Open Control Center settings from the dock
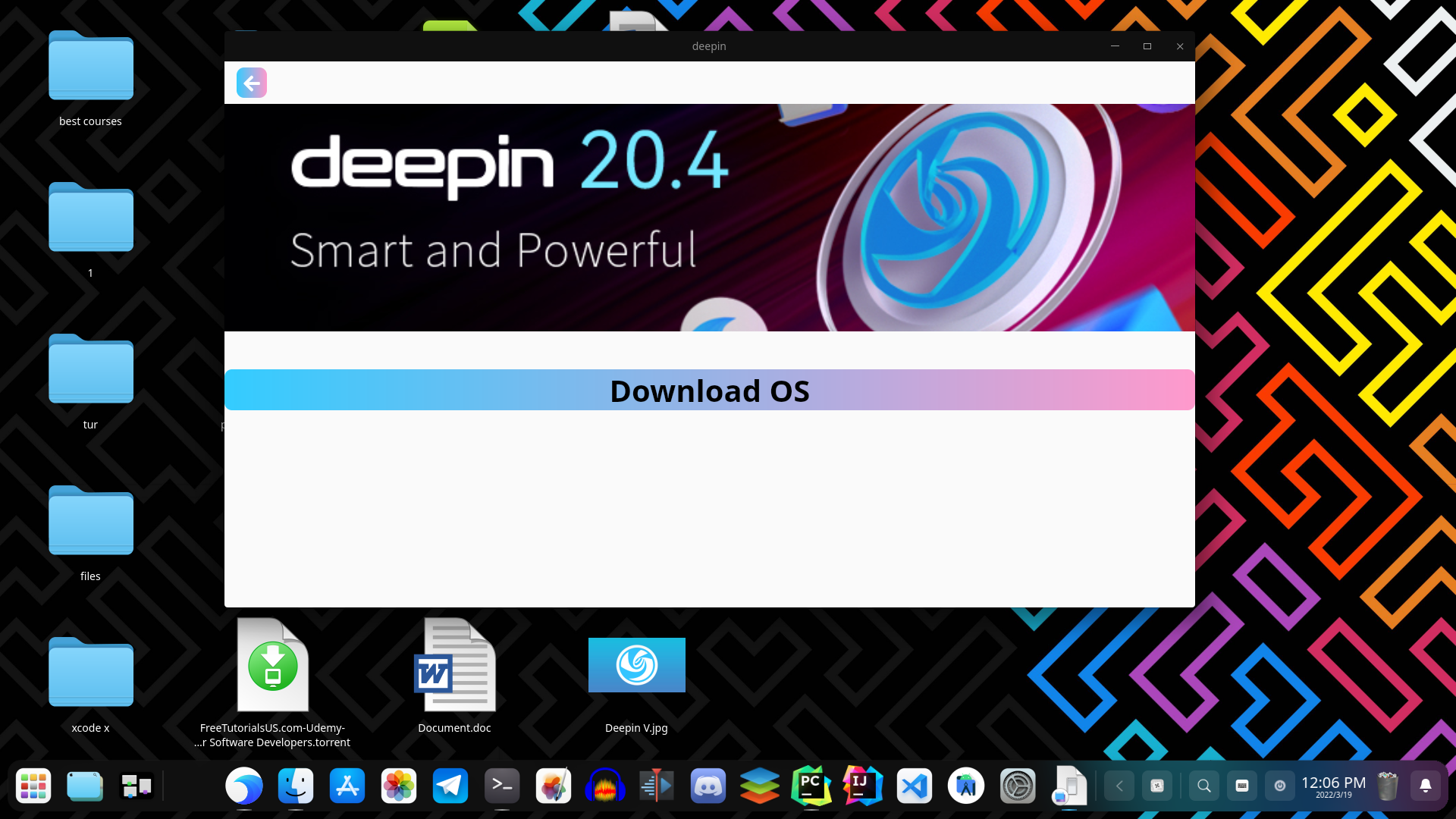This screenshot has height=819, width=1456. [x=1018, y=786]
